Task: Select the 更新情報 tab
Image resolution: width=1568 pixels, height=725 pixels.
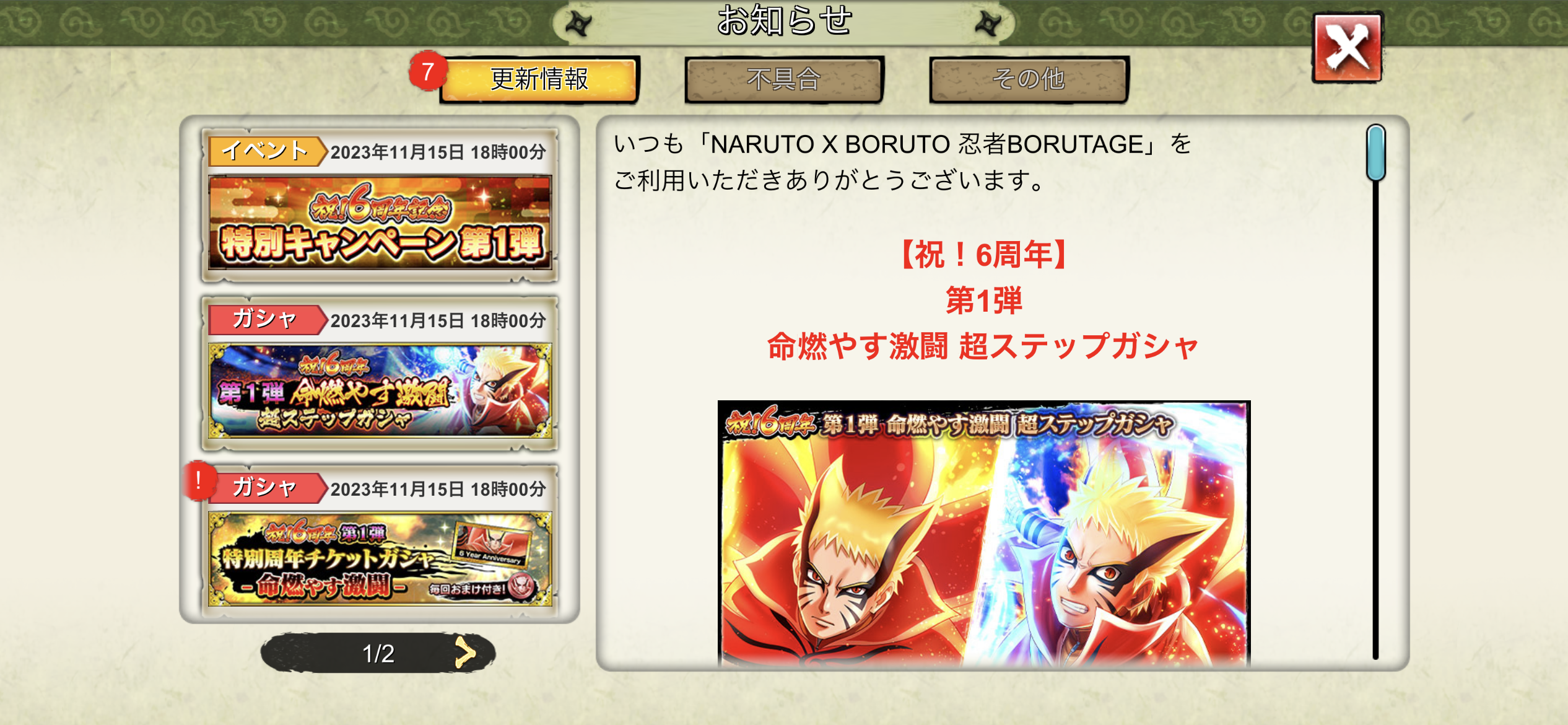Action: [x=539, y=79]
